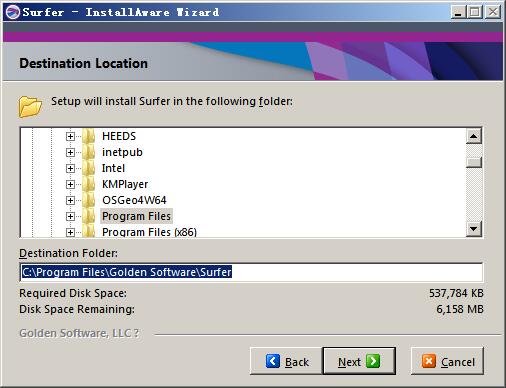
Task: Cancel the Surfer installation
Action: [447, 361]
